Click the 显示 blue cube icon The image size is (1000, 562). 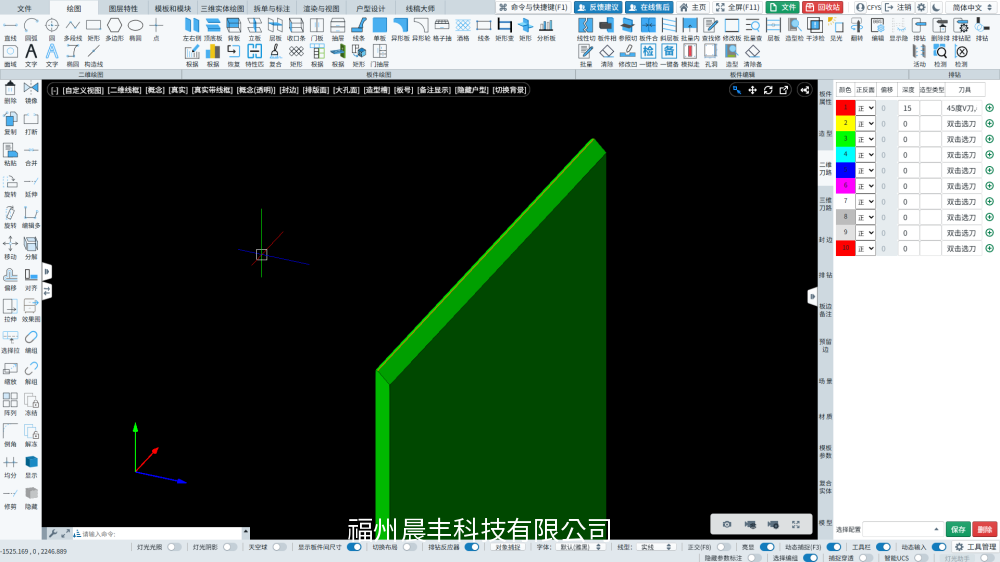click(31, 467)
